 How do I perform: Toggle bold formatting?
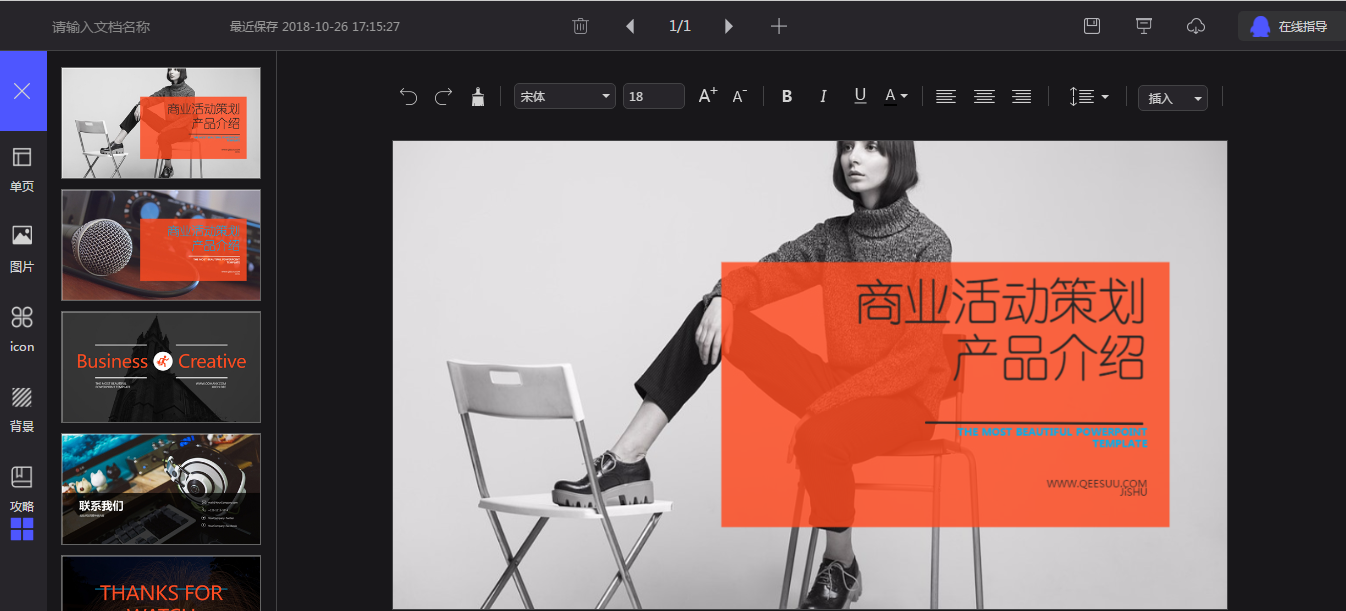[787, 97]
